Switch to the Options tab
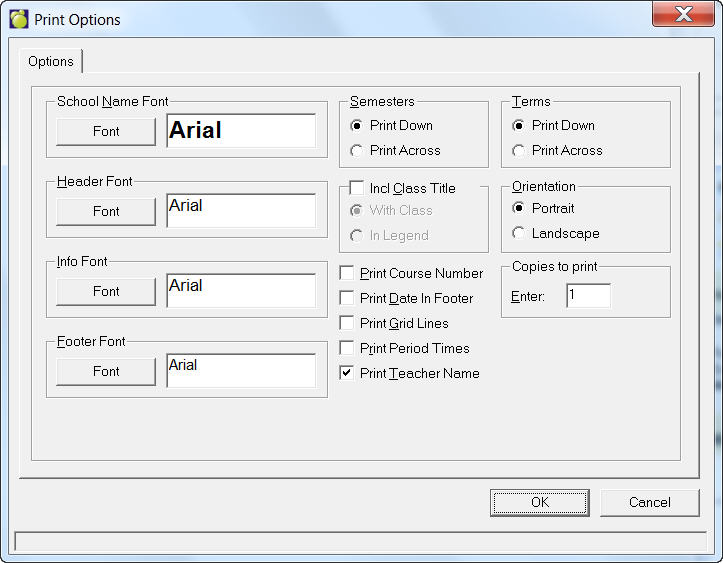This screenshot has width=723, height=563. [x=51, y=62]
